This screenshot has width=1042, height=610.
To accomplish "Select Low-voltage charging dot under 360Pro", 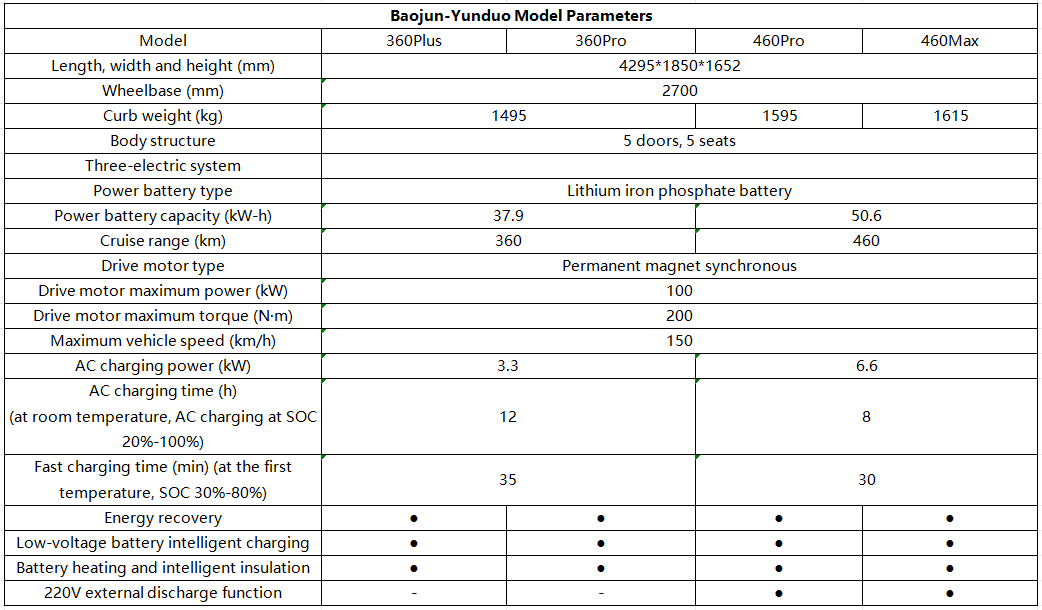I will (x=601, y=543).
